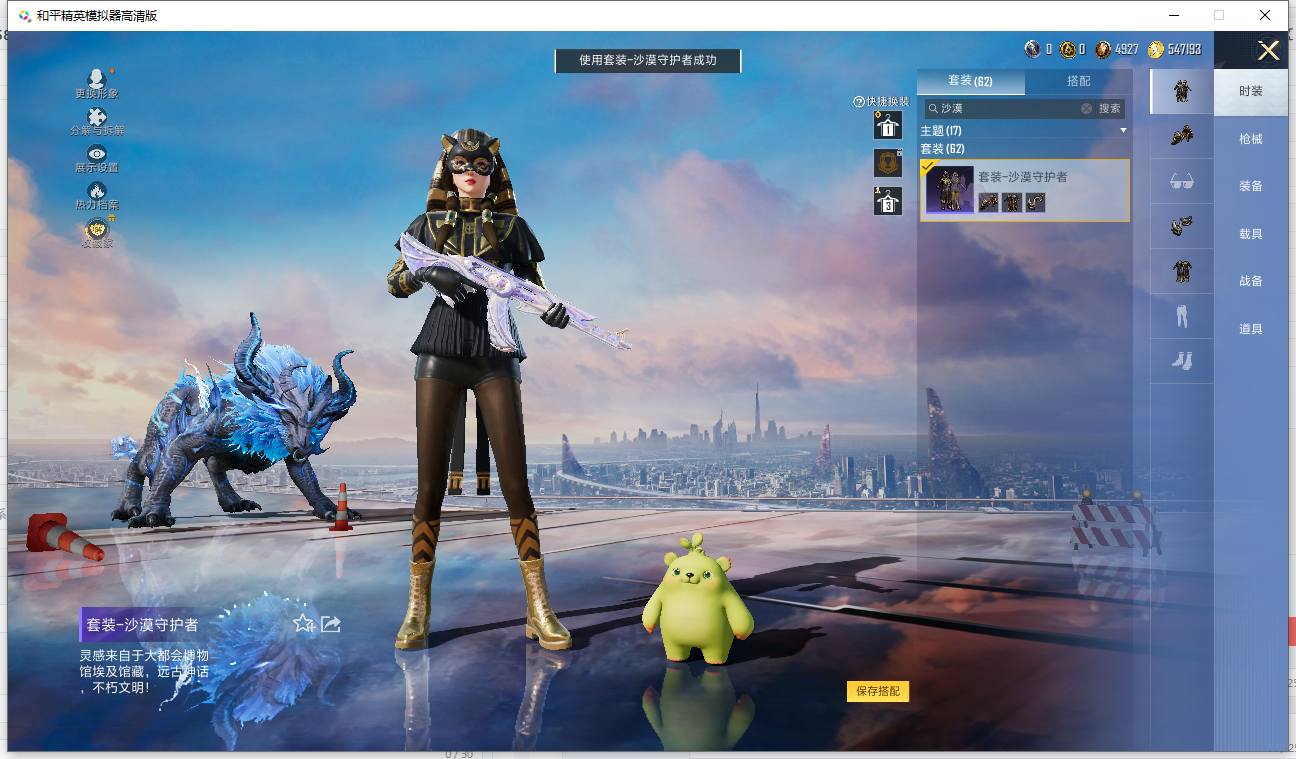1296x759 pixels.
Task: Click the first item icon in 沙漠守护者 card
Action: click(x=988, y=202)
